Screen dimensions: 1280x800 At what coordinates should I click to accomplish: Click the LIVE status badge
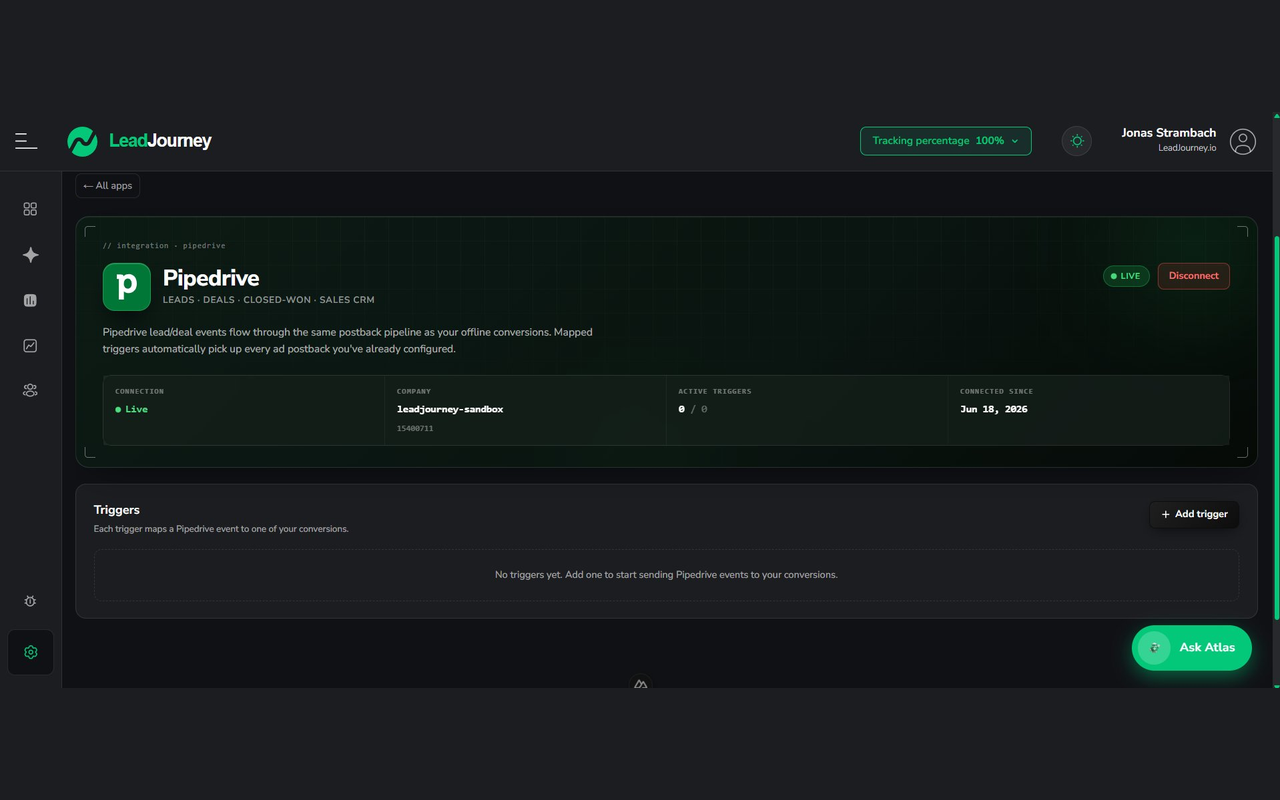pos(1126,276)
